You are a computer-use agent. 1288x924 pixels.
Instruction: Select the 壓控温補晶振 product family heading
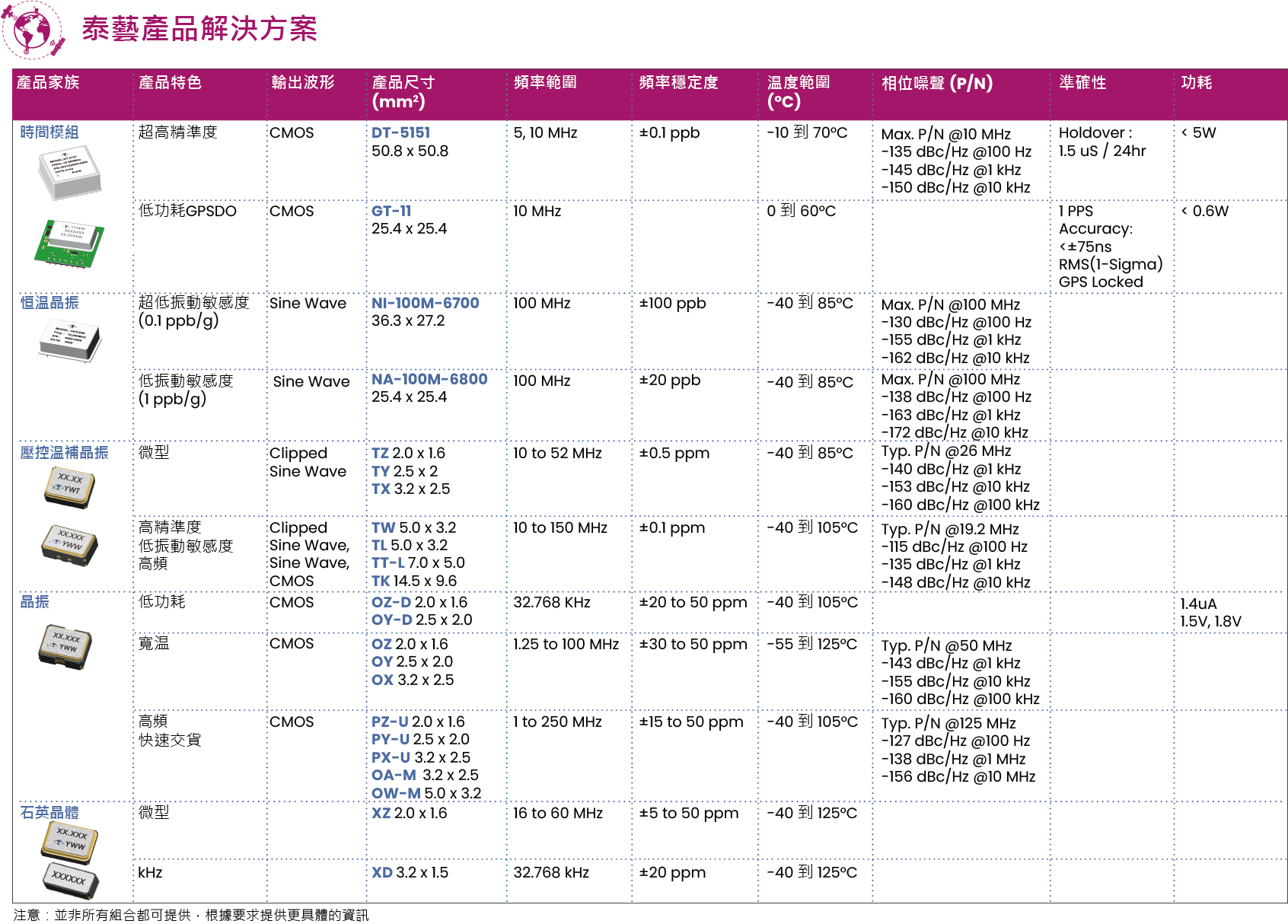pyautogui.click(x=64, y=453)
